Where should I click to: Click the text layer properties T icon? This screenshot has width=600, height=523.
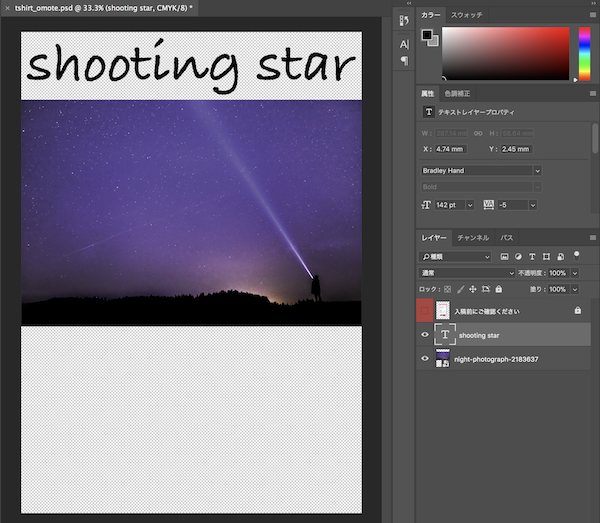429,112
